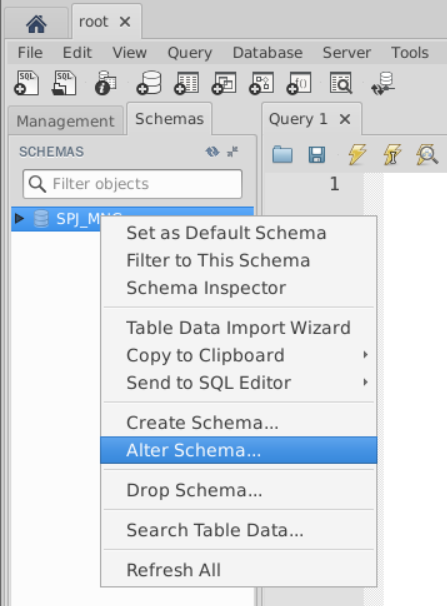Image resolution: width=447 pixels, height=606 pixels.
Task: Create a new SQL tab icon
Action: pyautogui.click(x=27, y=83)
